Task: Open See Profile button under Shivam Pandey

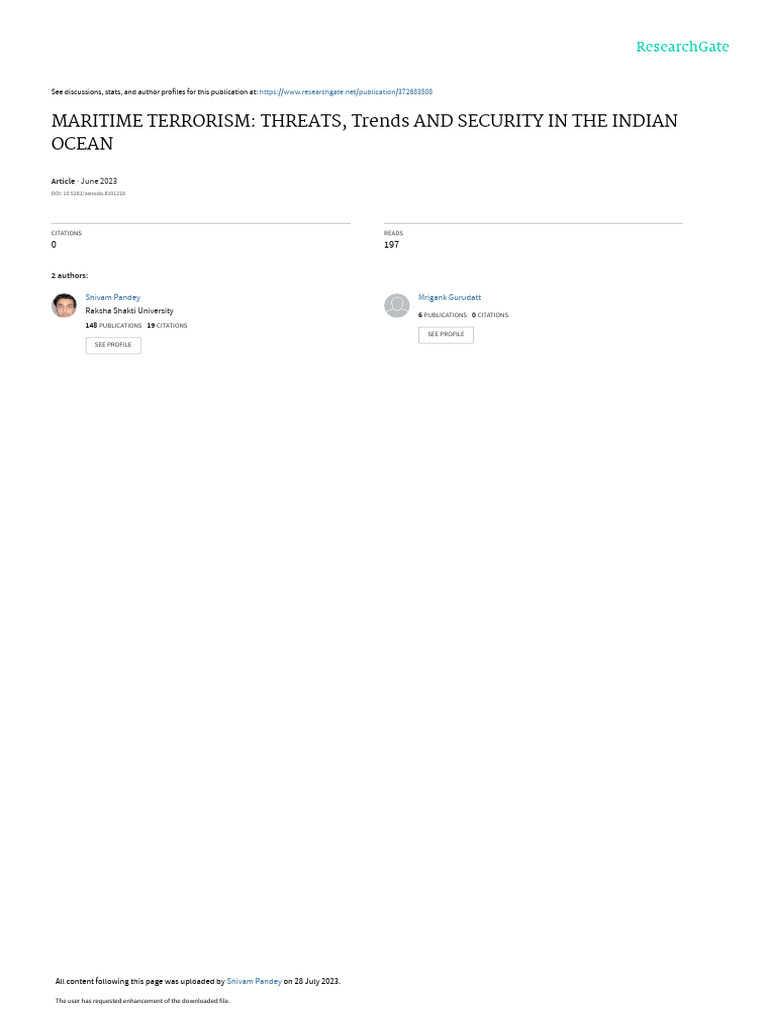Action: [113, 345]
